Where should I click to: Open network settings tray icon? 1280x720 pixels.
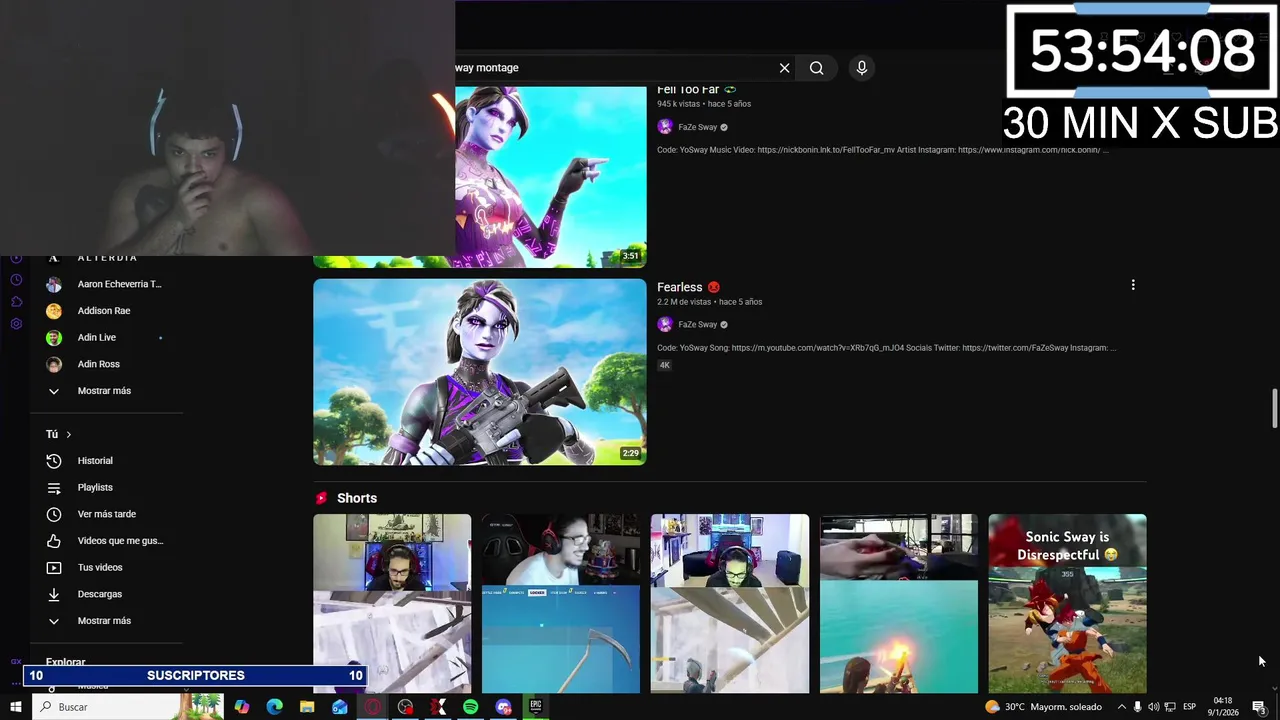1170,707
